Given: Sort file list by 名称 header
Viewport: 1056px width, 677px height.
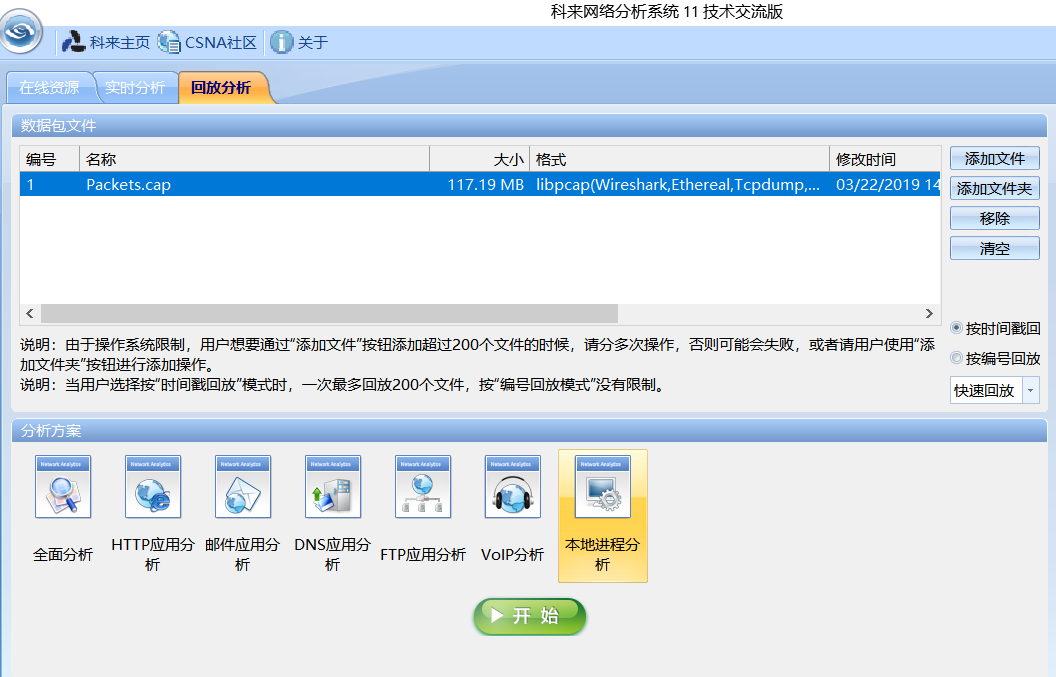Looking at the screenshot, I should pos(255,160).
